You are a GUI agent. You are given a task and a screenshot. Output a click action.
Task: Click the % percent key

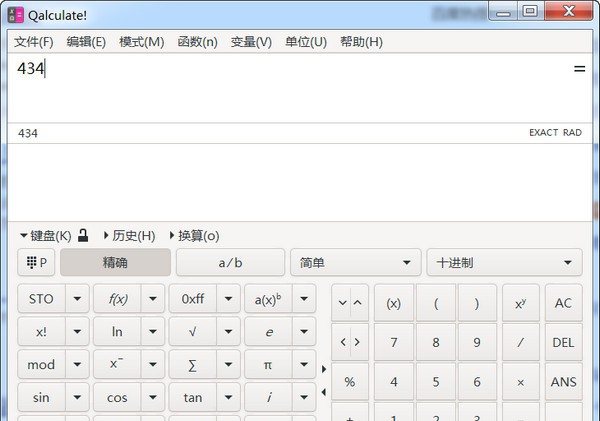pos(350,382)
